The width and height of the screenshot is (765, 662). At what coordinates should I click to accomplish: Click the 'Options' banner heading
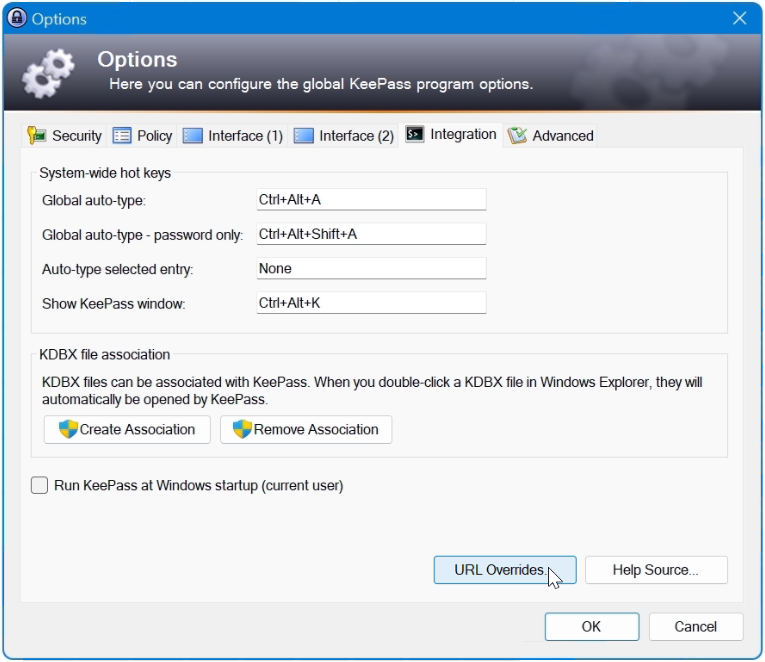pos(137,60)
